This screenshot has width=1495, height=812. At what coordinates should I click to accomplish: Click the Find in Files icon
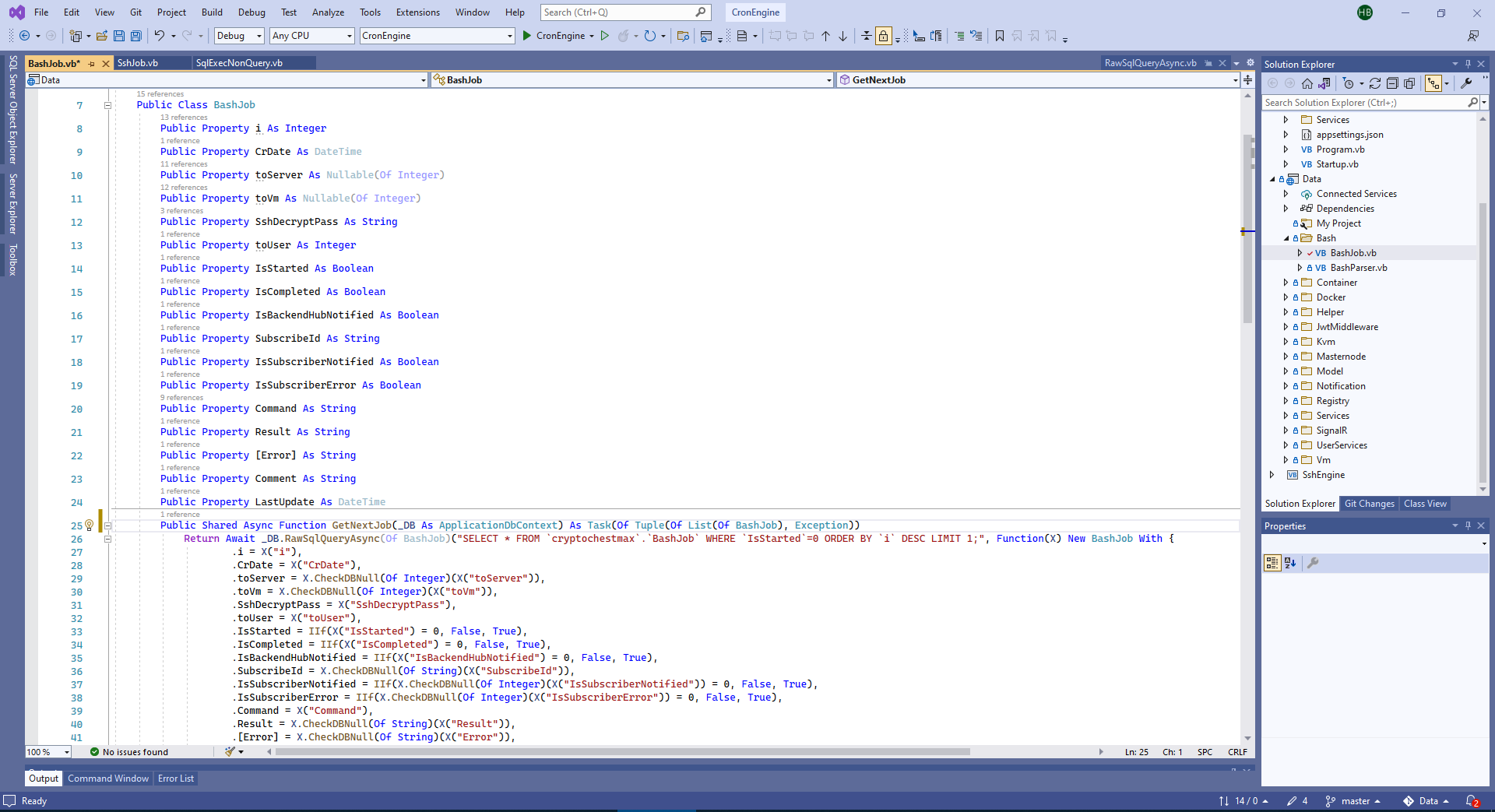[684, 36]
